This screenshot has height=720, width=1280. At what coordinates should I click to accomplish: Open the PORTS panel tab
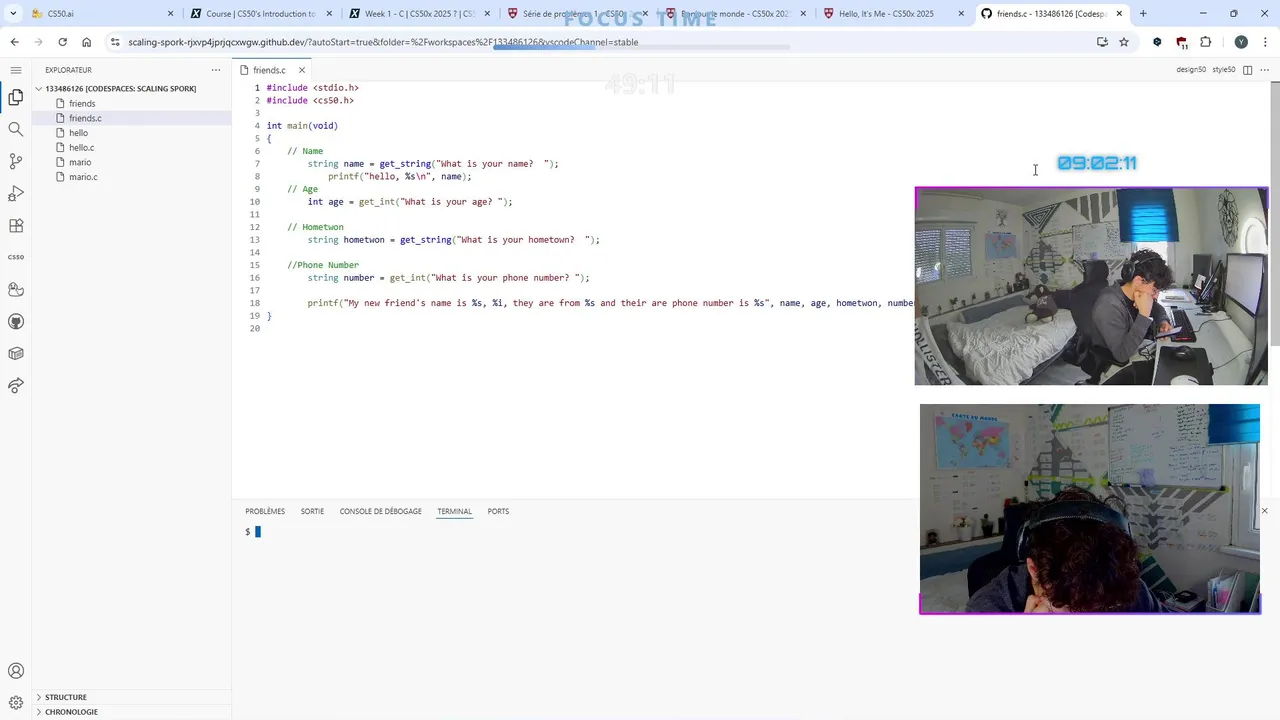tap(498, 511)
